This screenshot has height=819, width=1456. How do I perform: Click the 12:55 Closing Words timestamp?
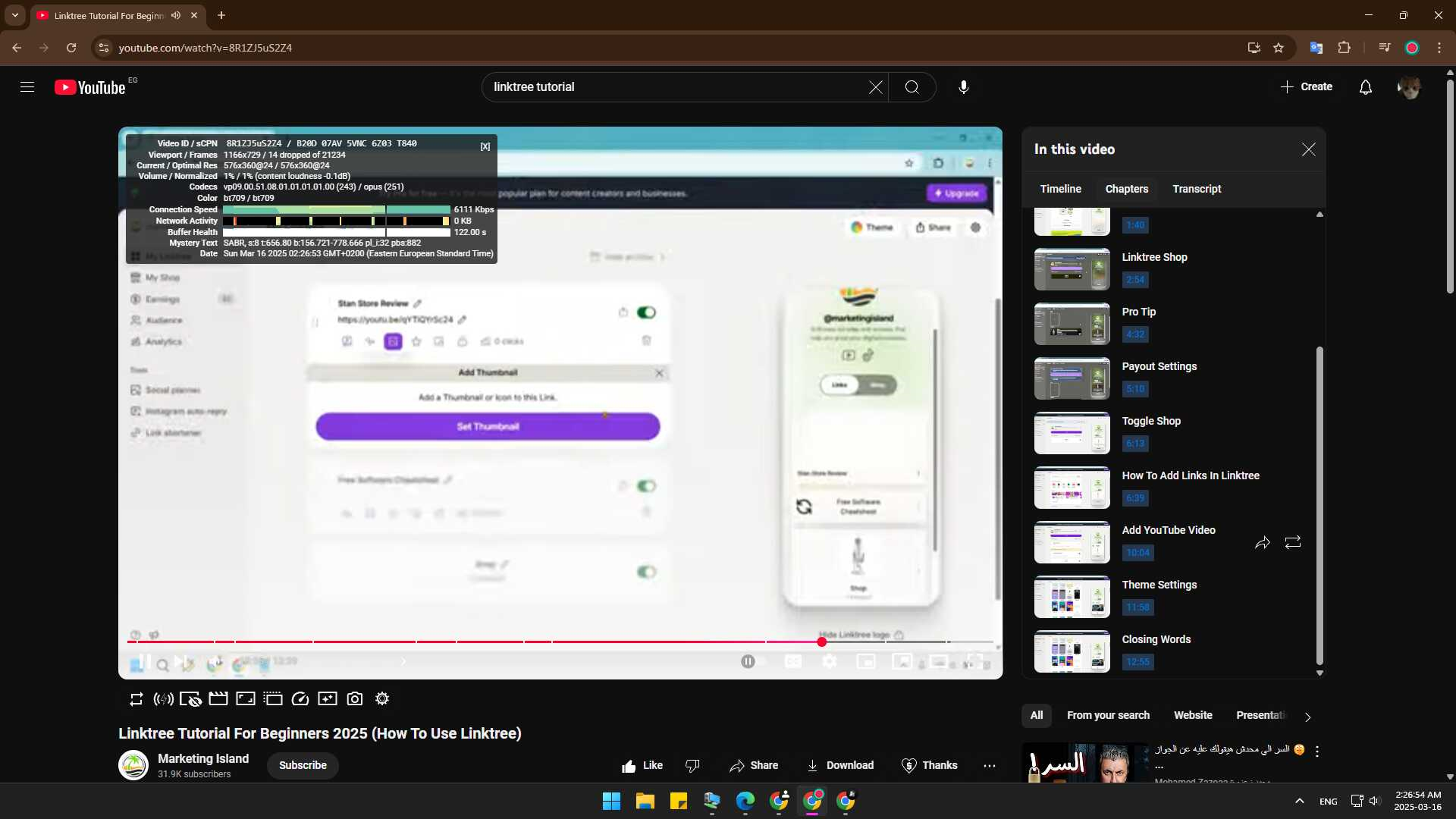(x=1137, y=662)
